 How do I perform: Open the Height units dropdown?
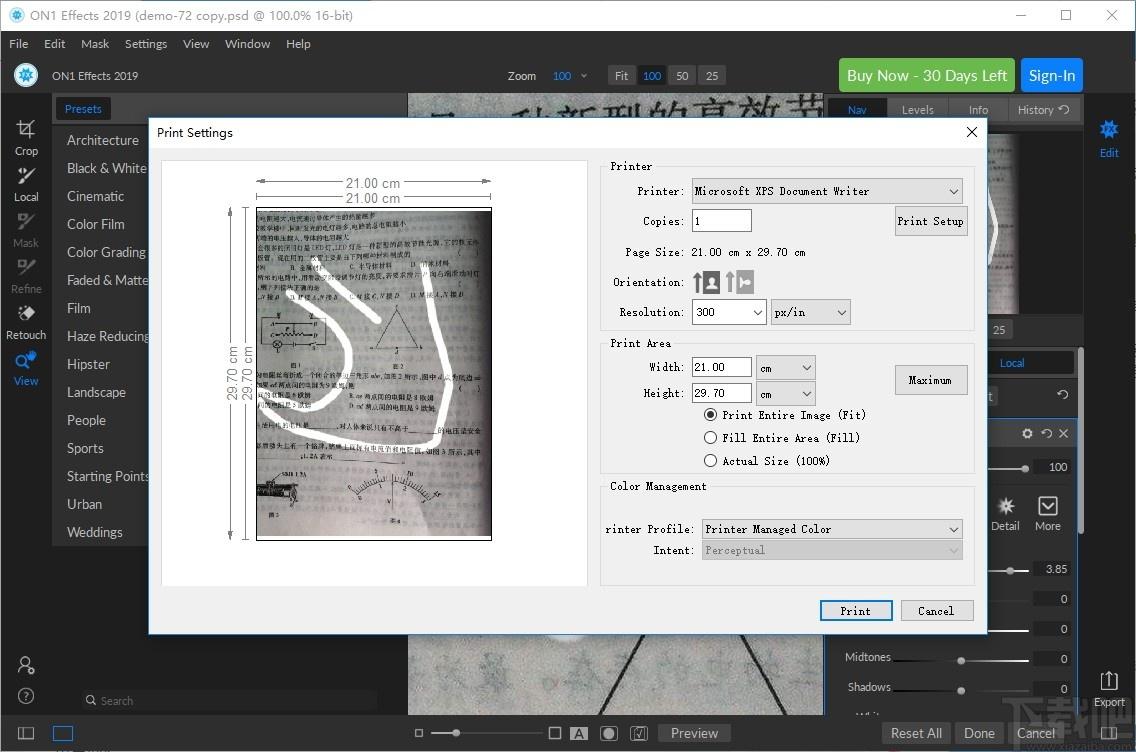(x=786, y=394)
